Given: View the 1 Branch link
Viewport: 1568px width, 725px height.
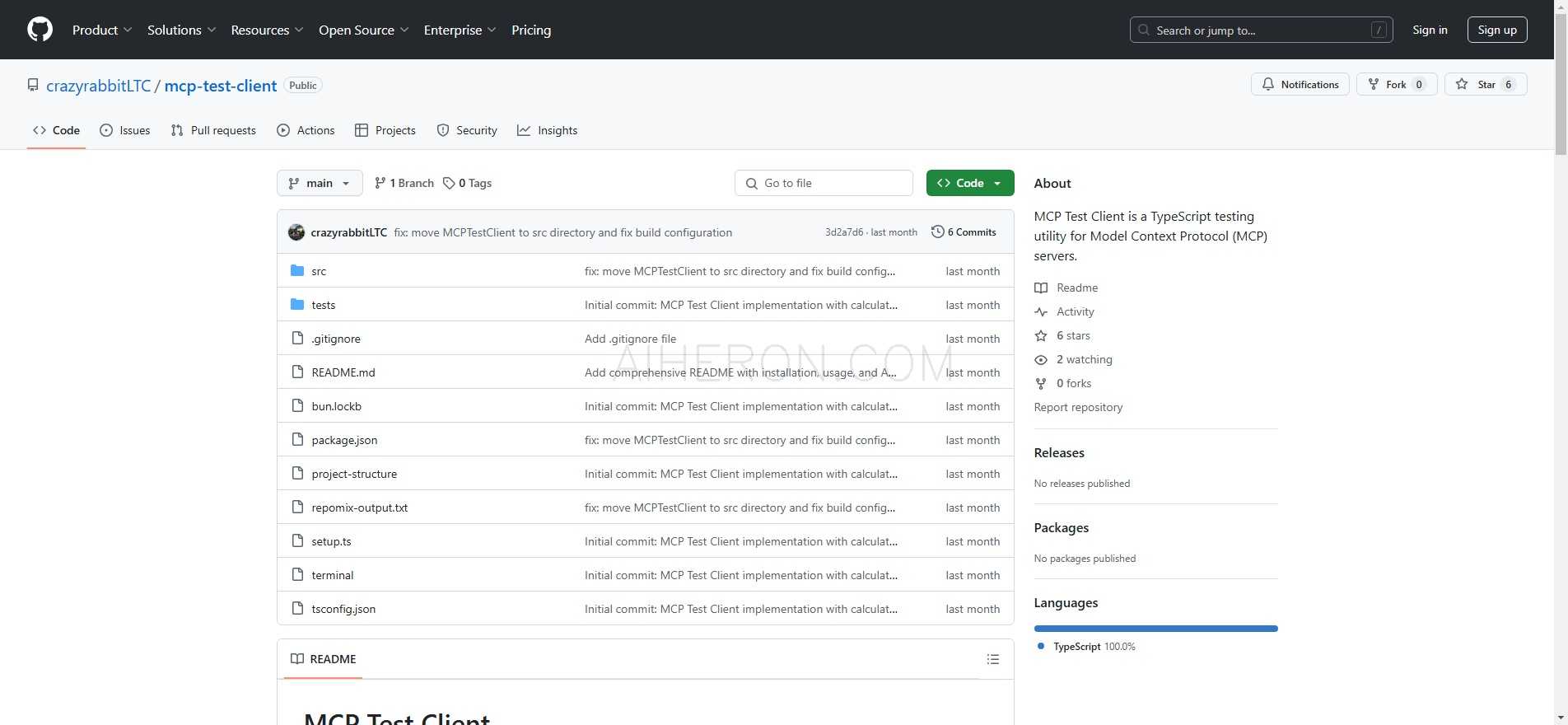Looking at the screenshot, I should coord(404,183).
